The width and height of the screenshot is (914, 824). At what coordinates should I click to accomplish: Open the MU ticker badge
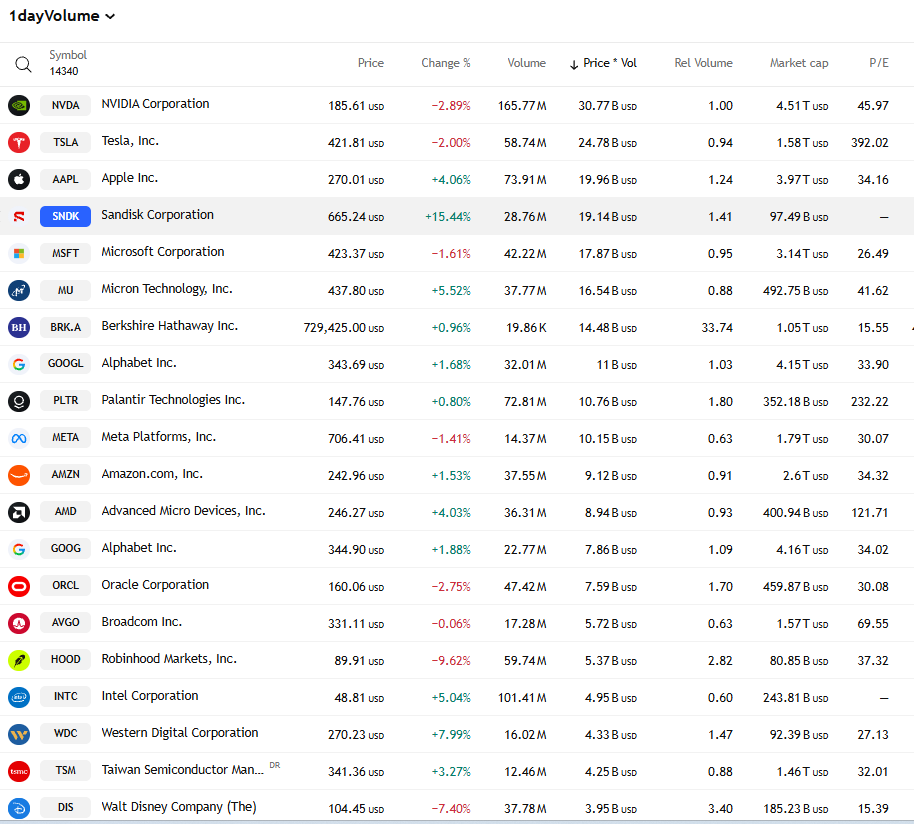65,290
